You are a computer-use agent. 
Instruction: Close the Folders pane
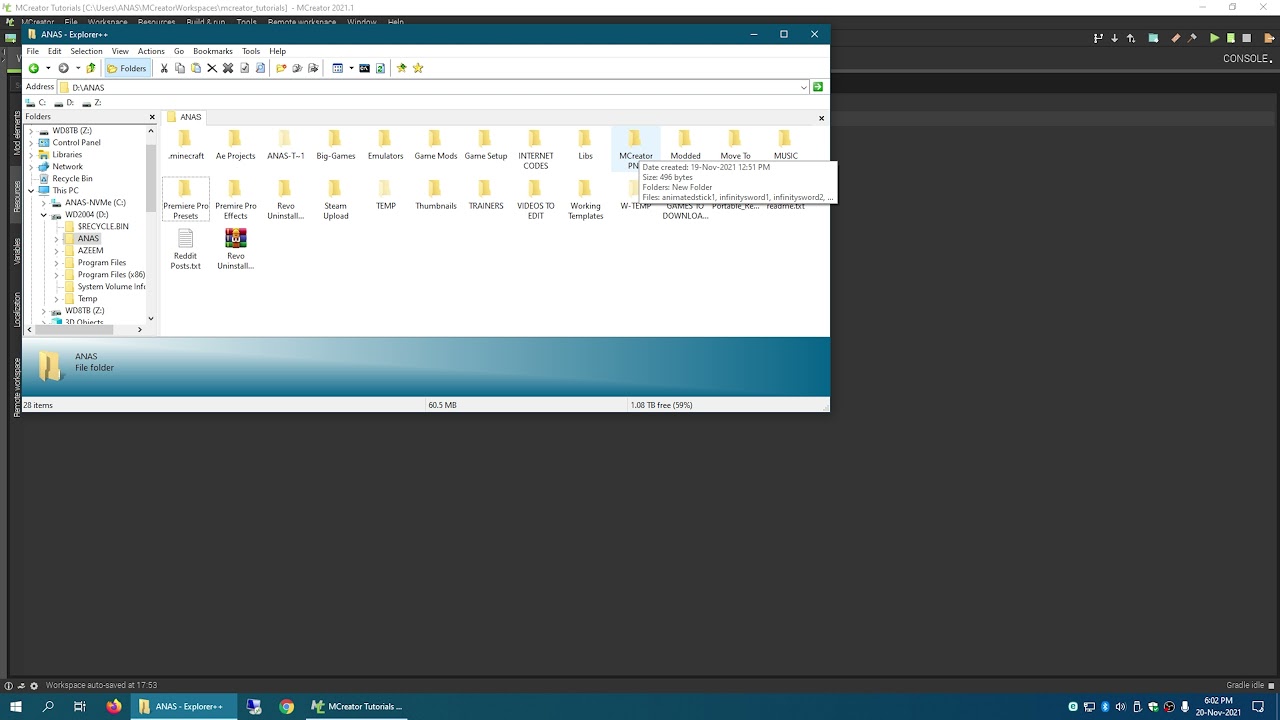click(x=152, y=117)
